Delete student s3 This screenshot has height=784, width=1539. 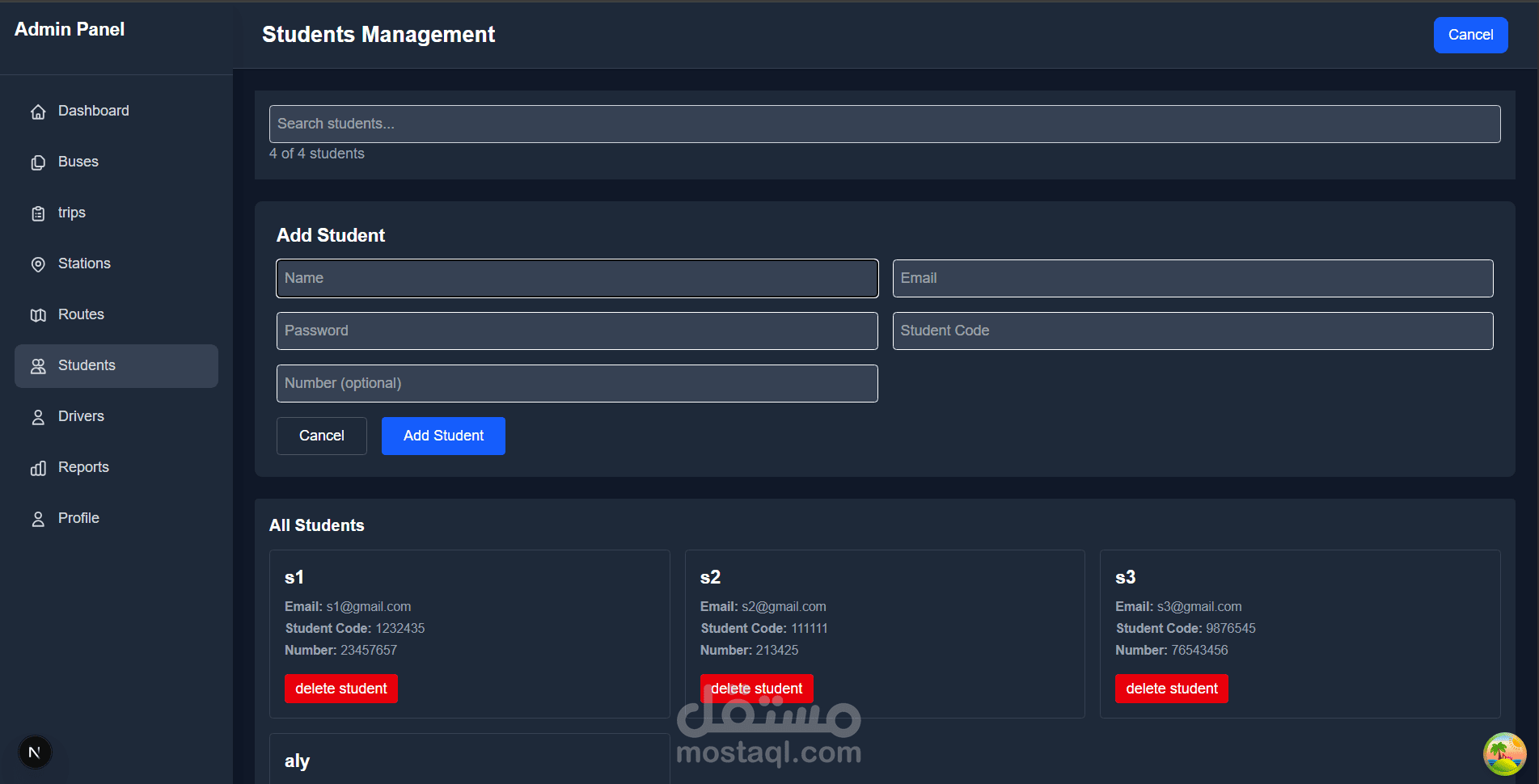pyautogui.click(x=1172, y=689)
